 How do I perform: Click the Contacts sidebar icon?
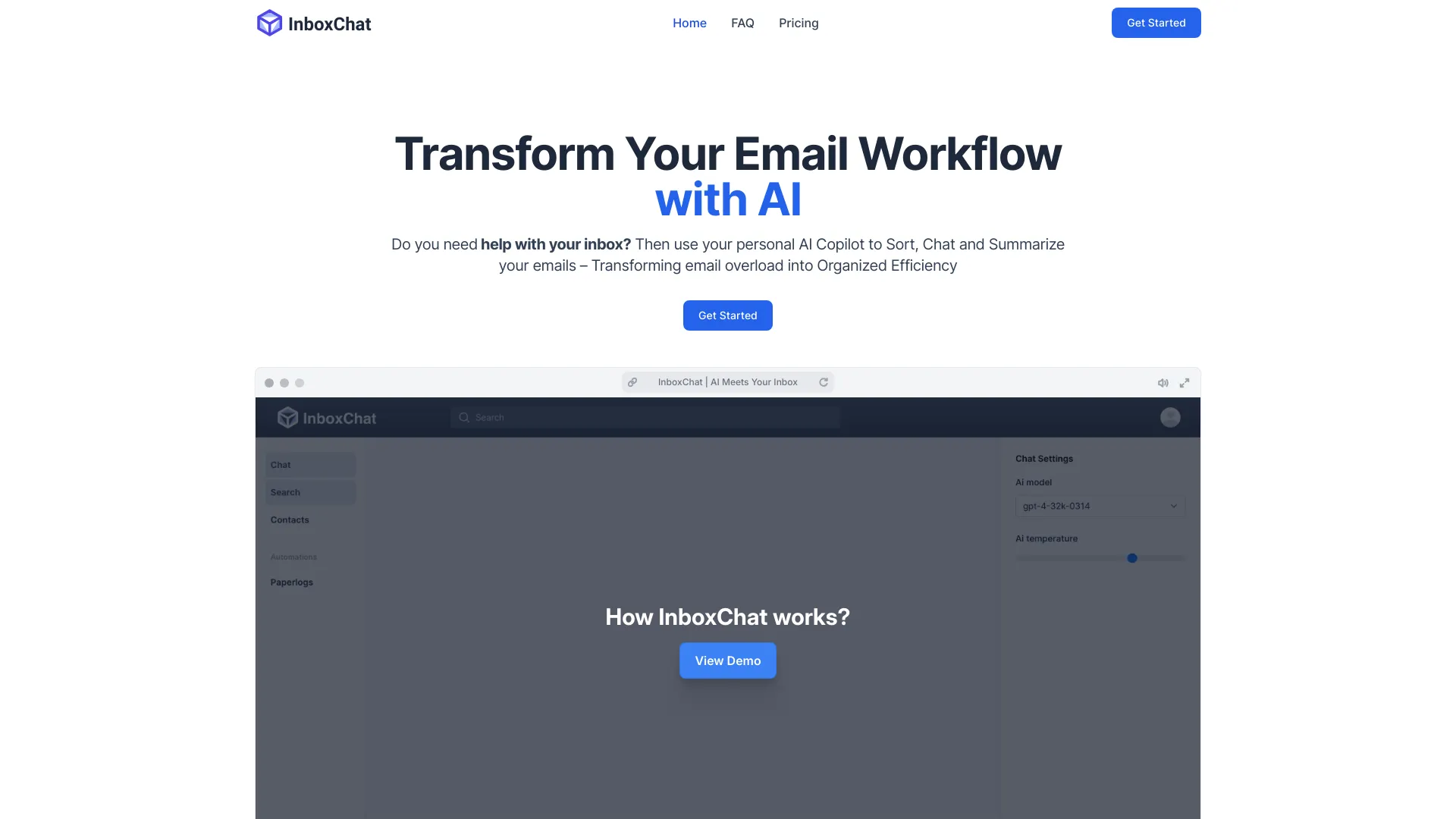coord(289,519)
